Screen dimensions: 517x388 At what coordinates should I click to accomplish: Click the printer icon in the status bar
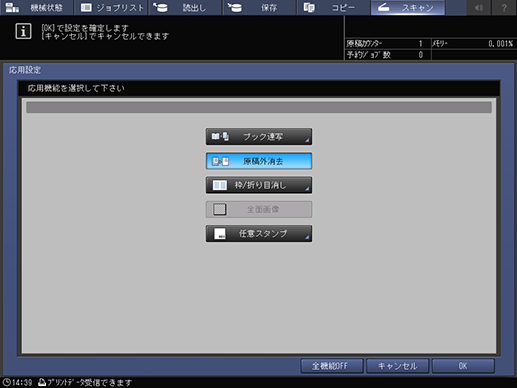coord(42,382)
